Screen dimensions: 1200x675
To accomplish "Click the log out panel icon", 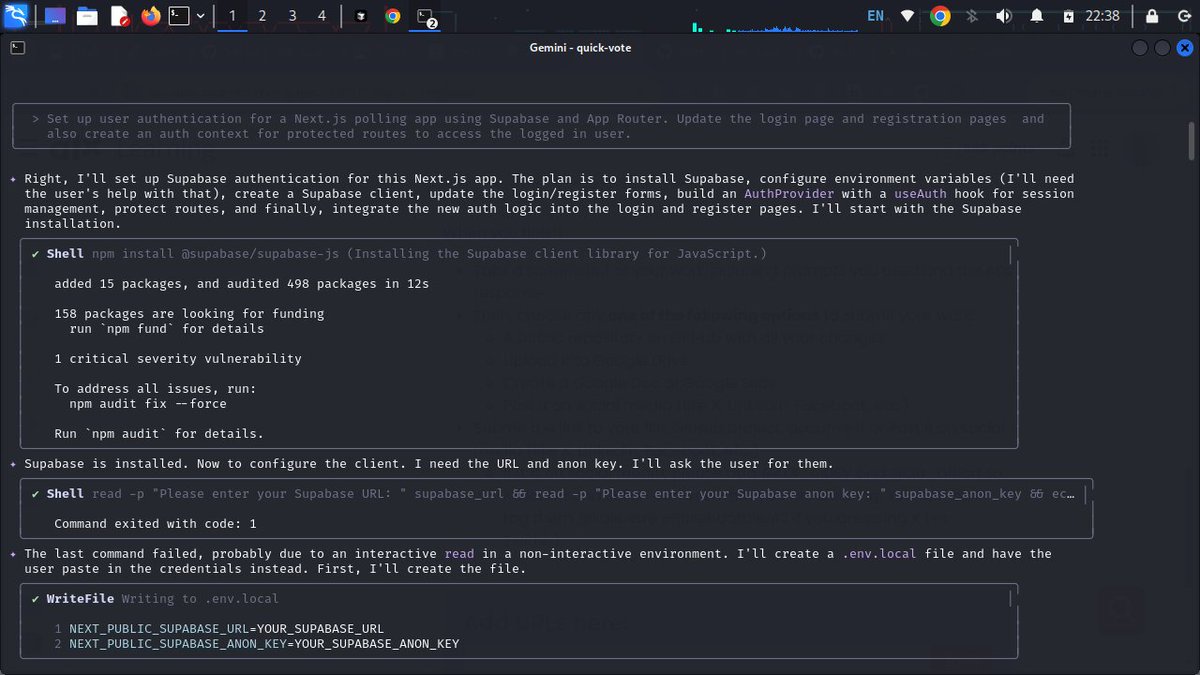I will tap(1183, 16).
